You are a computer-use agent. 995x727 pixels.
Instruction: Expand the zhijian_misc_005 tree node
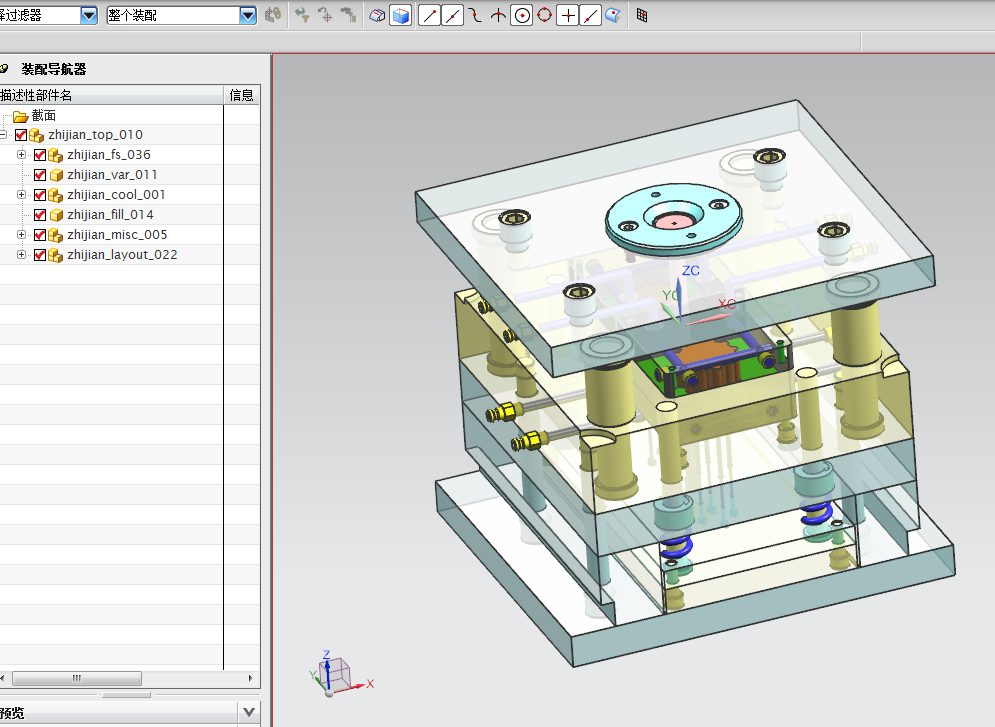[21, 235]
